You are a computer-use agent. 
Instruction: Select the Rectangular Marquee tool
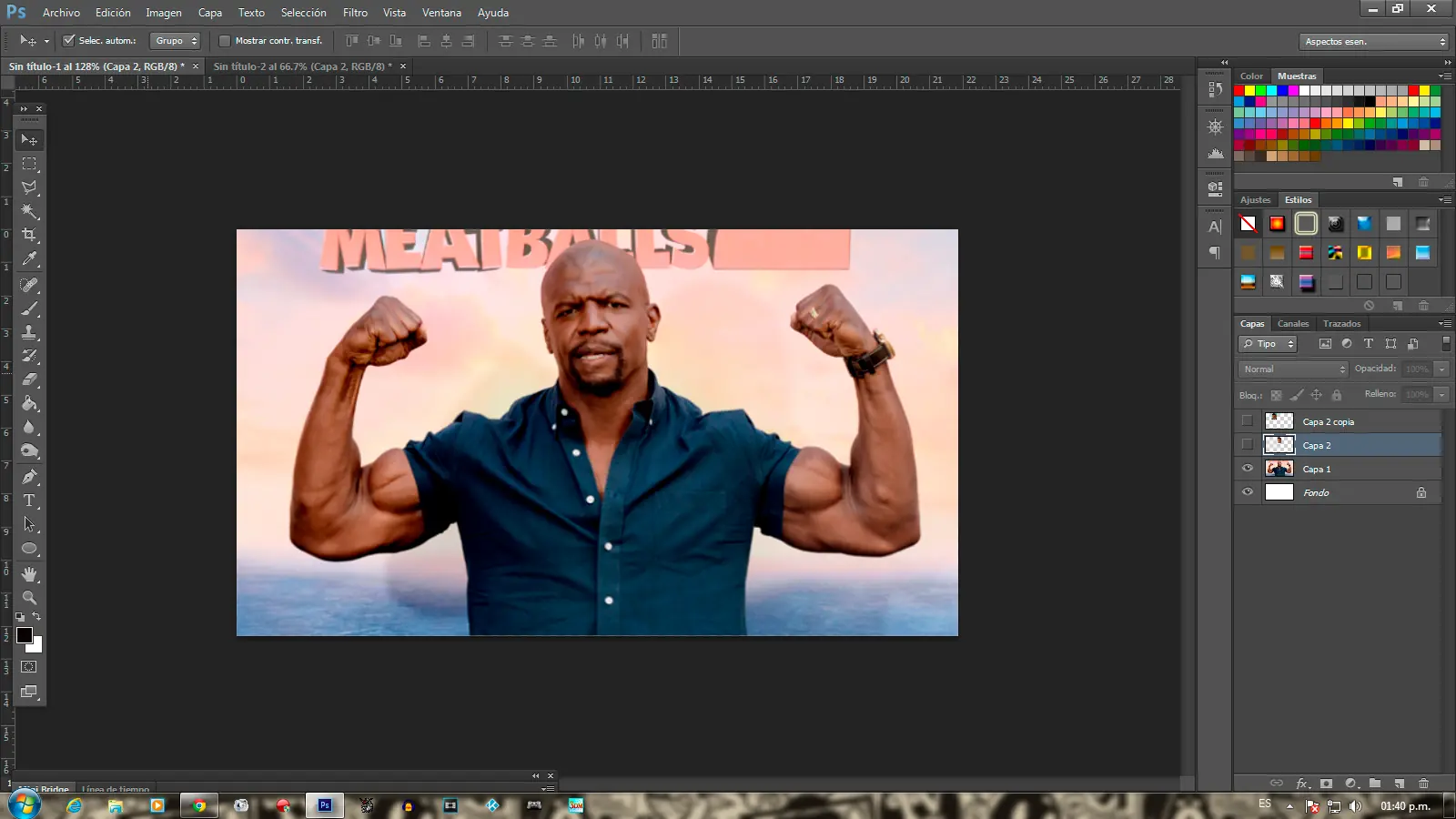29,164
